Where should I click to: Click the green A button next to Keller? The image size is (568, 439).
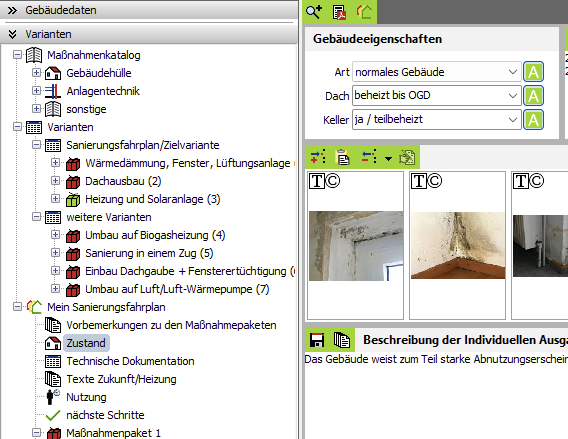(533, 120)
